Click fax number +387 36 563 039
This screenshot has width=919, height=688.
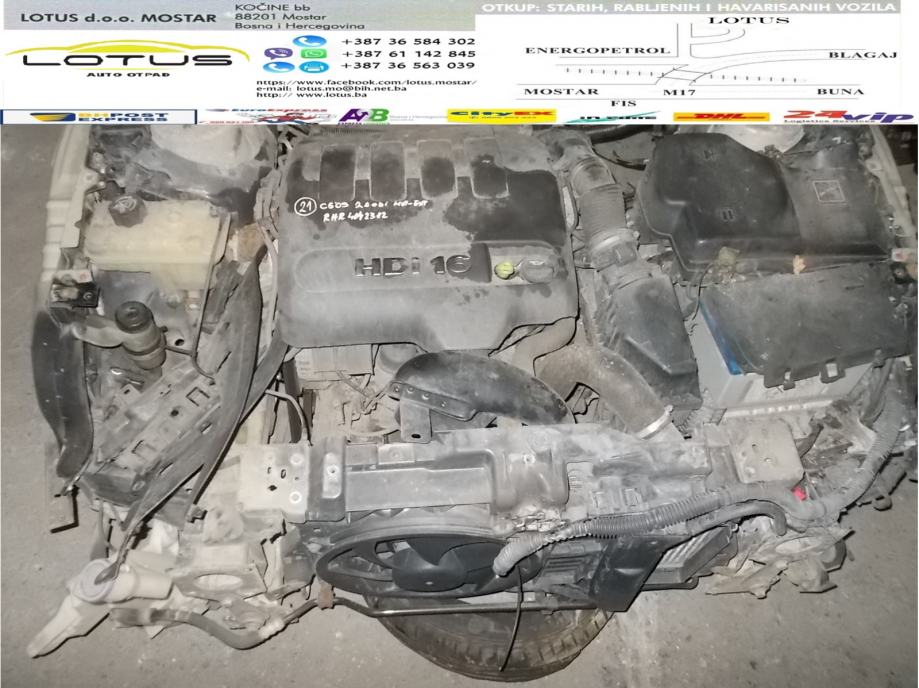(408, 65)
